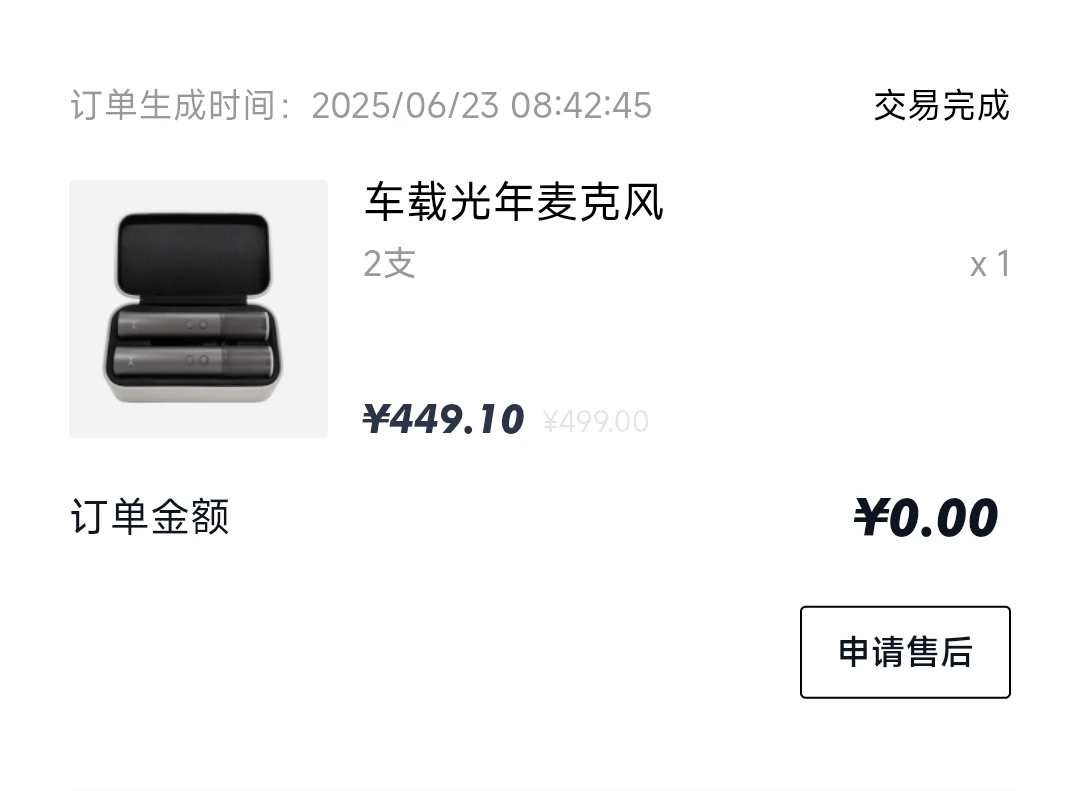Click the order total ¥0.00
The height and width of the screenshot is (791, 1080).
(x=925, y=517)
